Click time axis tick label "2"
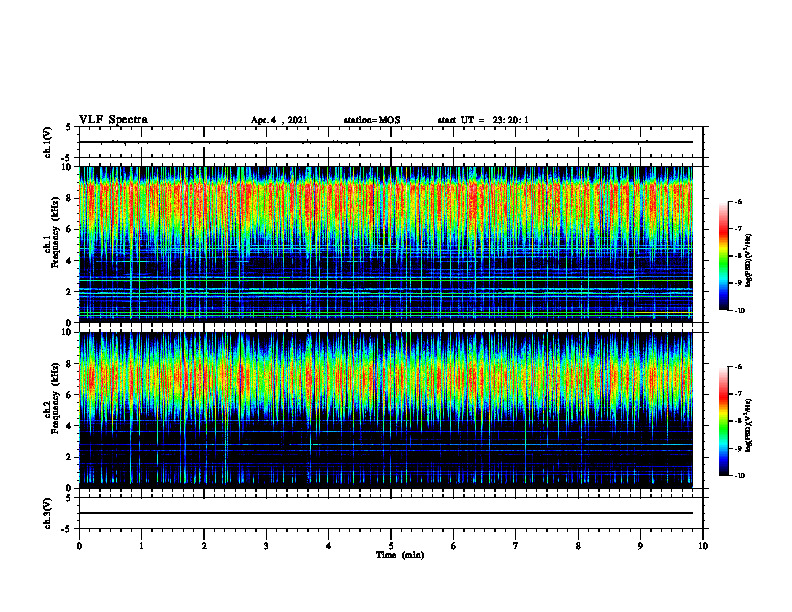The width and height of the screenshot is (792, 612). pos(204,546)
